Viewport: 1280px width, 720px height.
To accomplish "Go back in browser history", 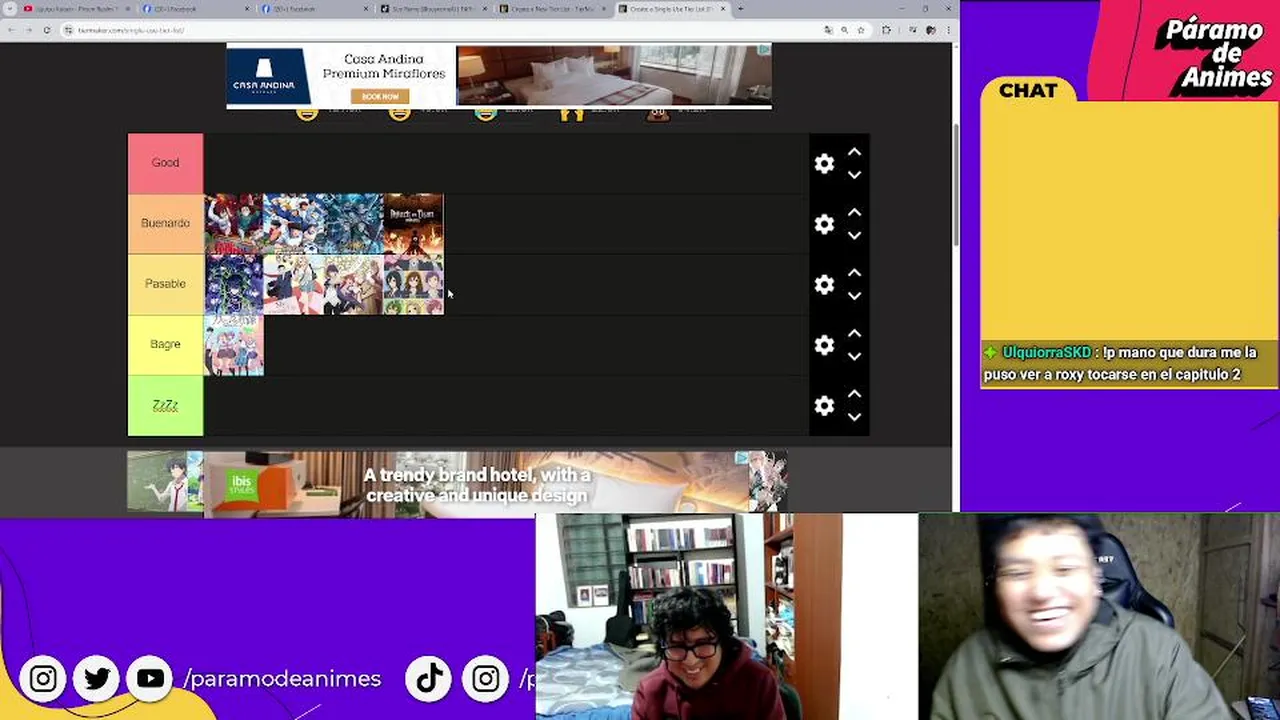I will coord(11,30).
